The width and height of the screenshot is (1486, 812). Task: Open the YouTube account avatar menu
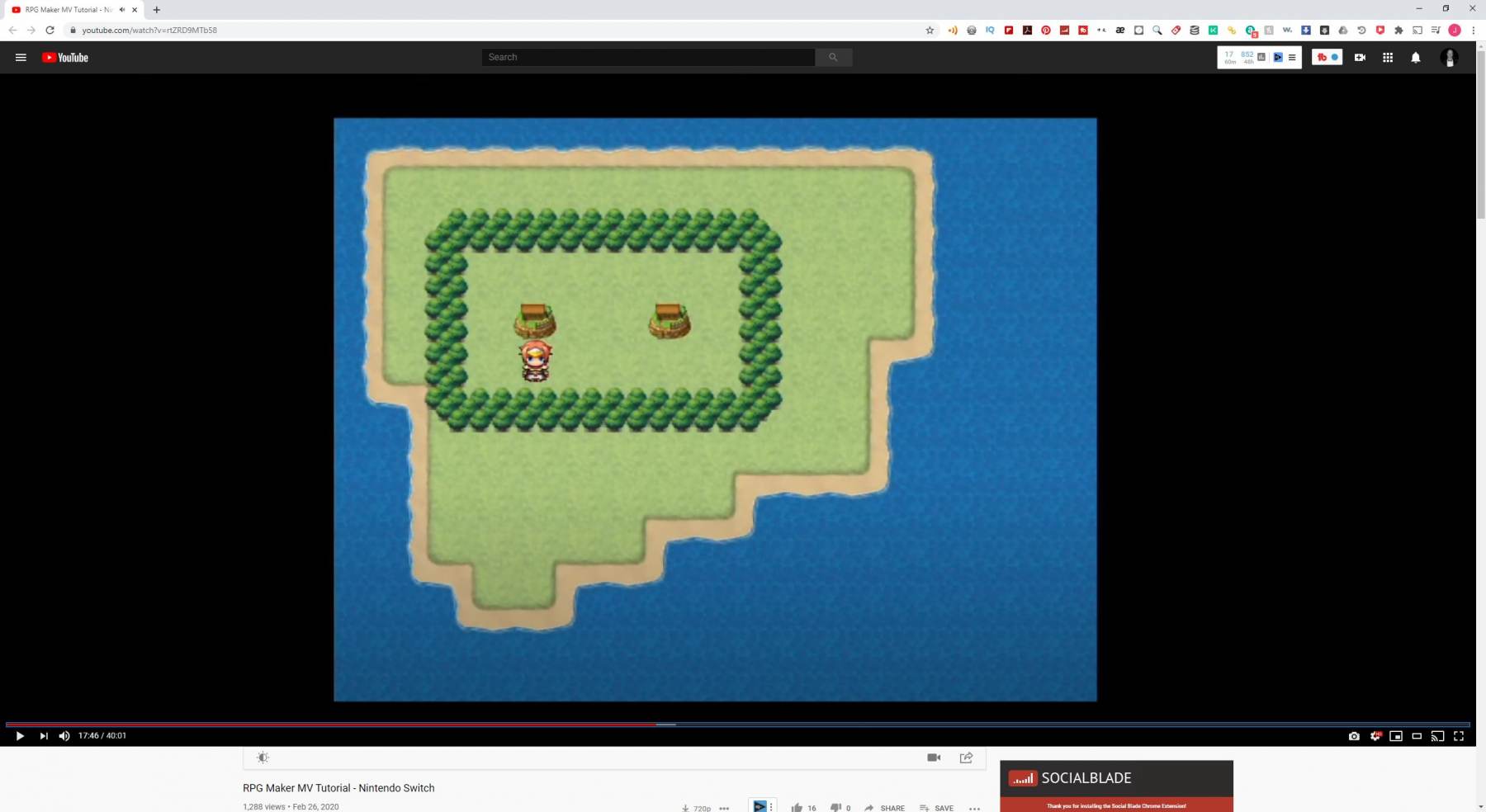click(1449, 57)
